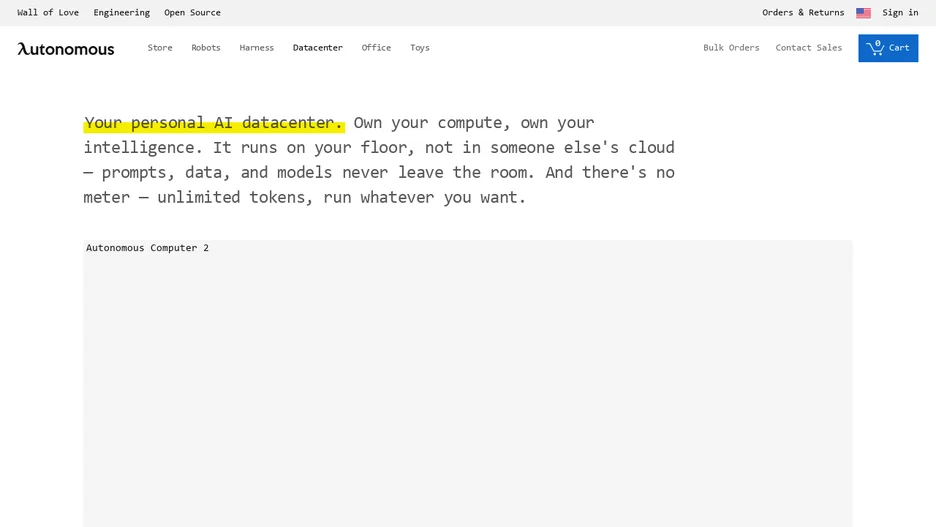
Task: Click Sign in
Action: coord(900,13)
